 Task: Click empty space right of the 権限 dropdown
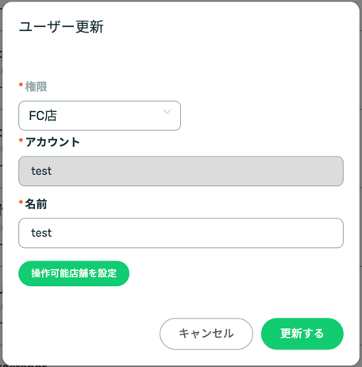[263, 116]
